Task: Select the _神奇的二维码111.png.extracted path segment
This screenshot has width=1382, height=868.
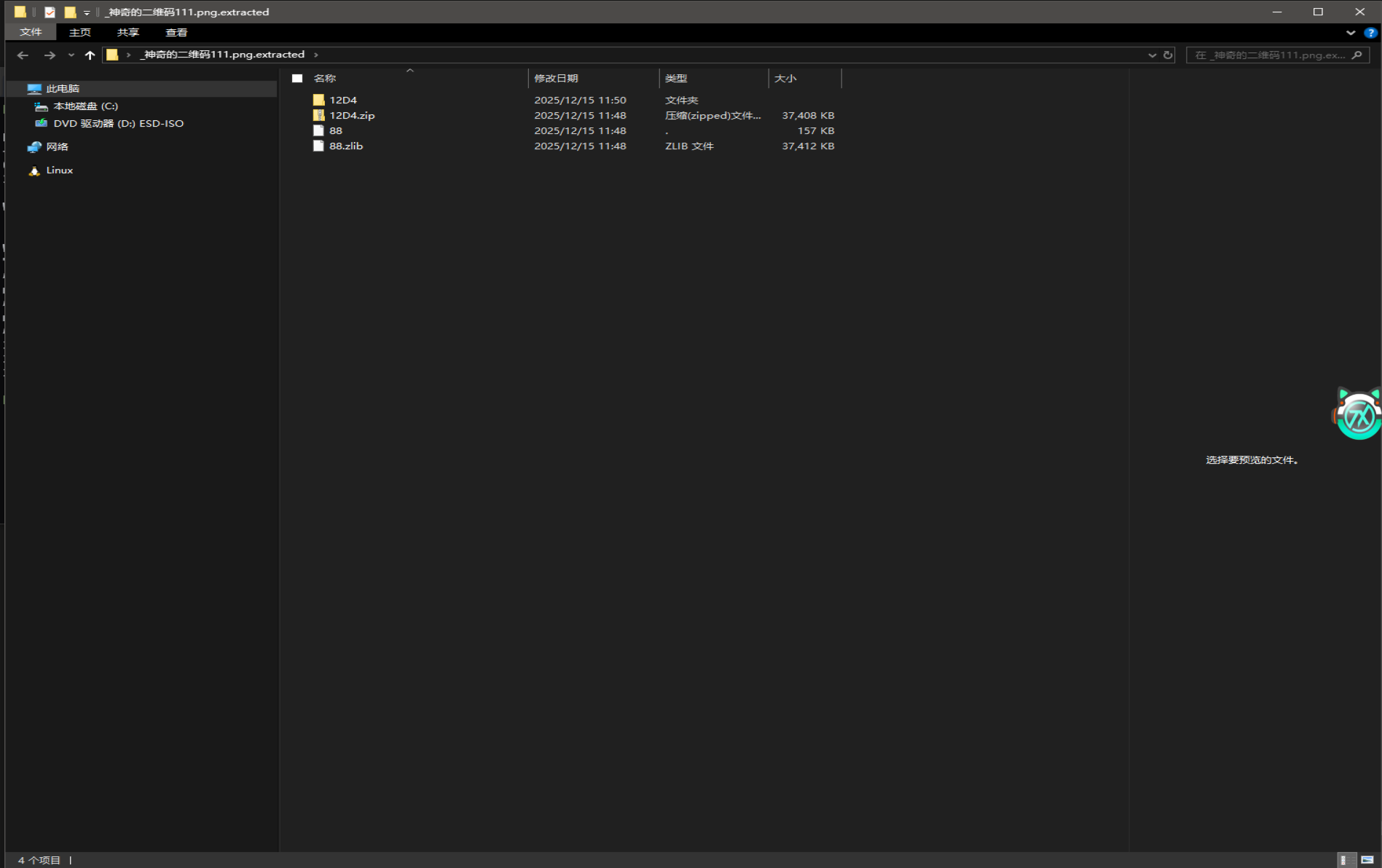Action: point(222,55)
